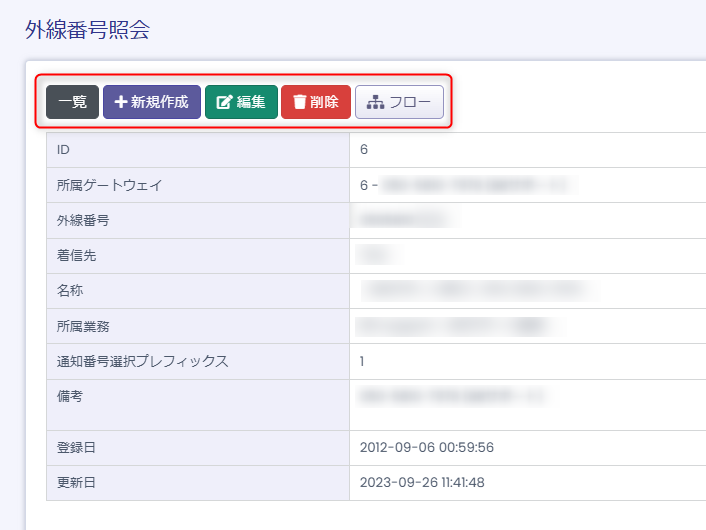The image size is (706, 530).
Task: Select the prefix value 1 cell
Action: tap(362, 361)
